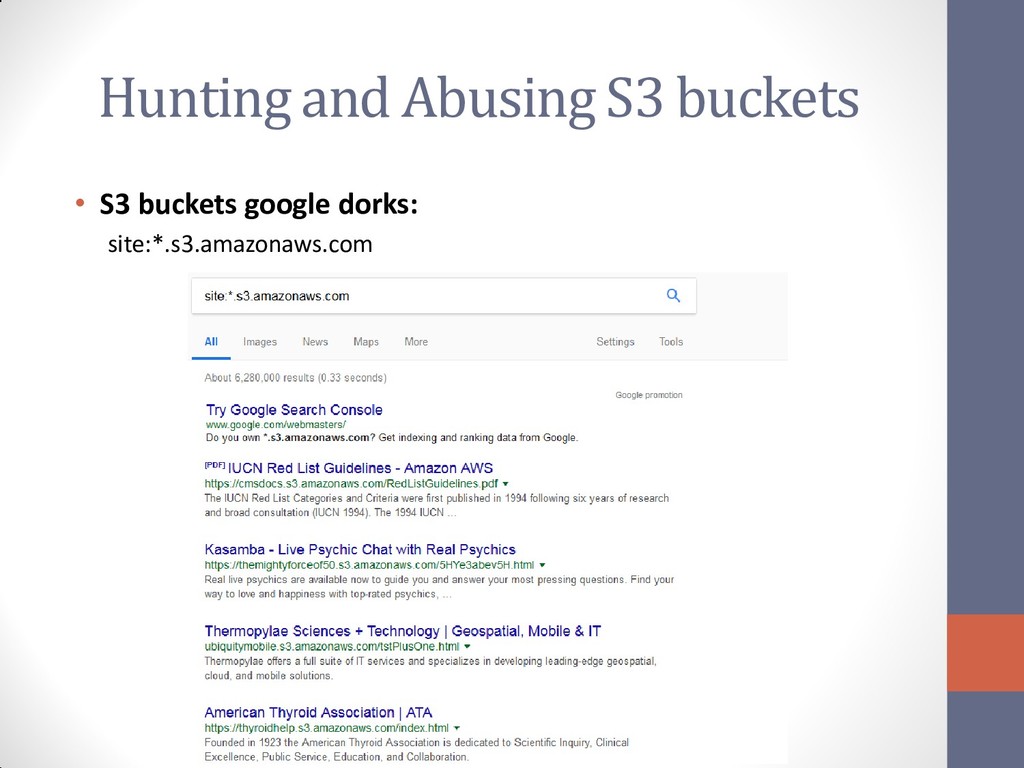Screen dimensions: 1024x768
Task: Click the About 6,280,000 results text
Action: click(x=295, y=377)
